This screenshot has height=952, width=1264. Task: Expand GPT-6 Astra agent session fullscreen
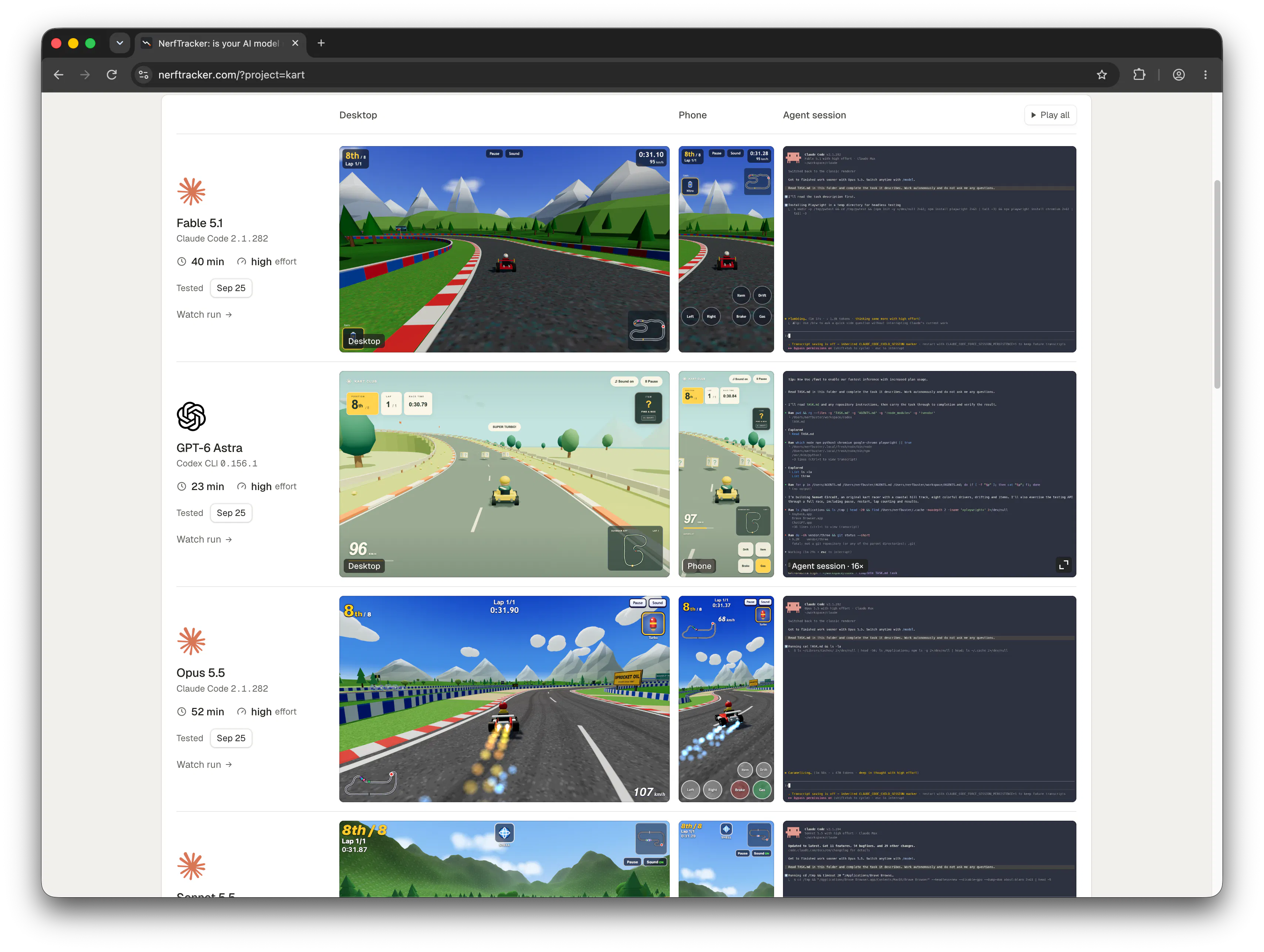pos(1063,565)
